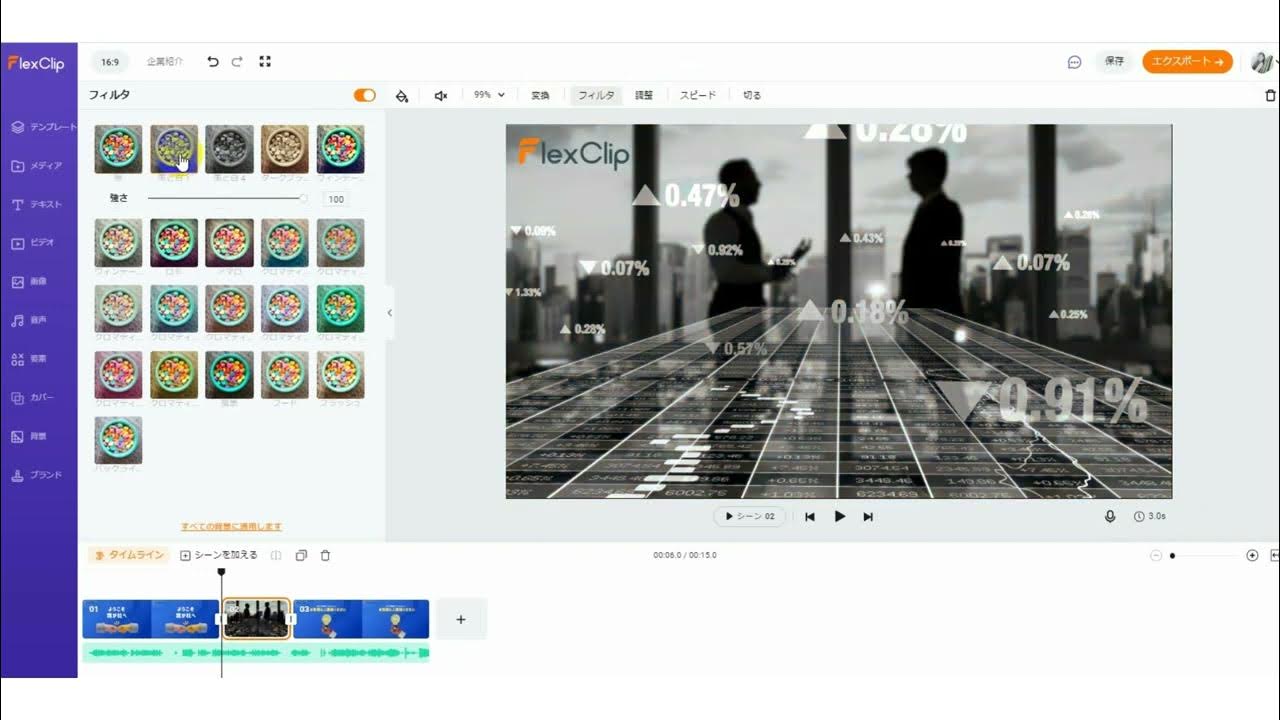Open the paint bucket fill tool
The image size is (1280, 720).
click(402, 96)
